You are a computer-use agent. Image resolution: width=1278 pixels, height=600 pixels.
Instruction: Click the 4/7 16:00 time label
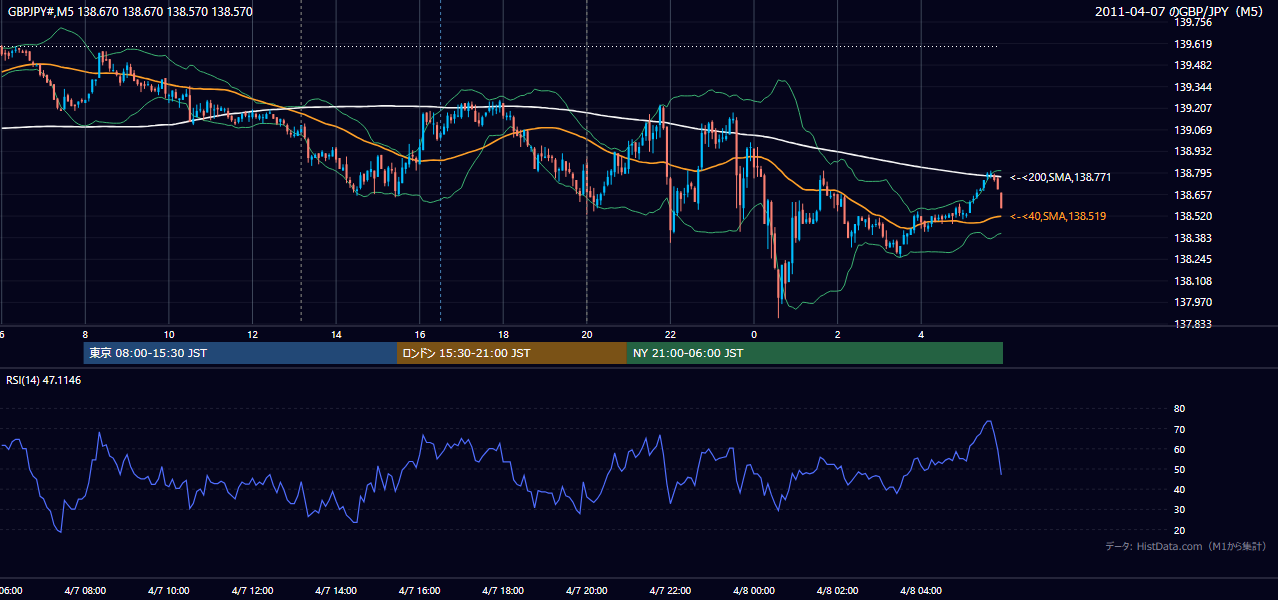click(420, 591)
